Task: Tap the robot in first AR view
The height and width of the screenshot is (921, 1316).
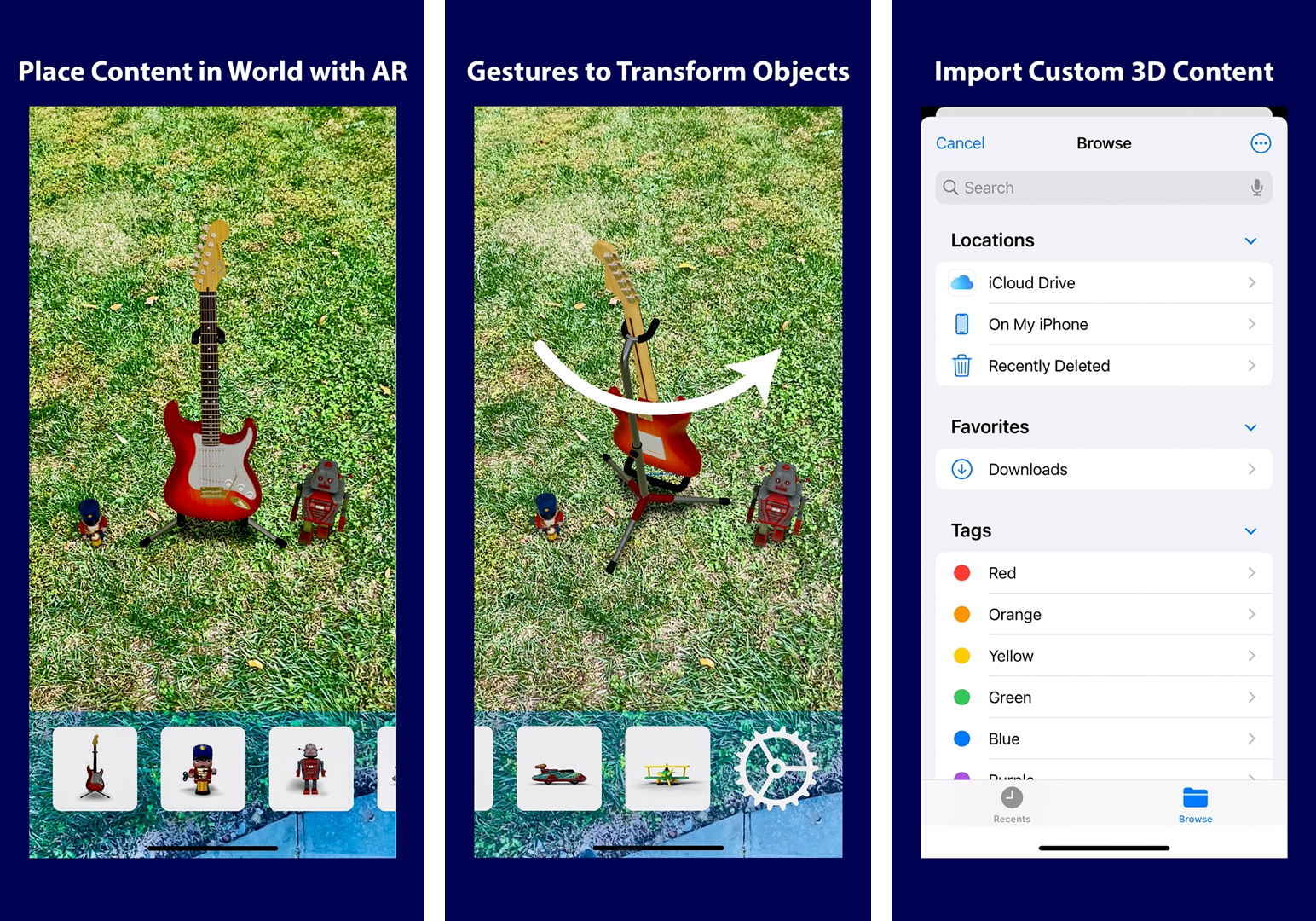Action: tap(322, 501)
